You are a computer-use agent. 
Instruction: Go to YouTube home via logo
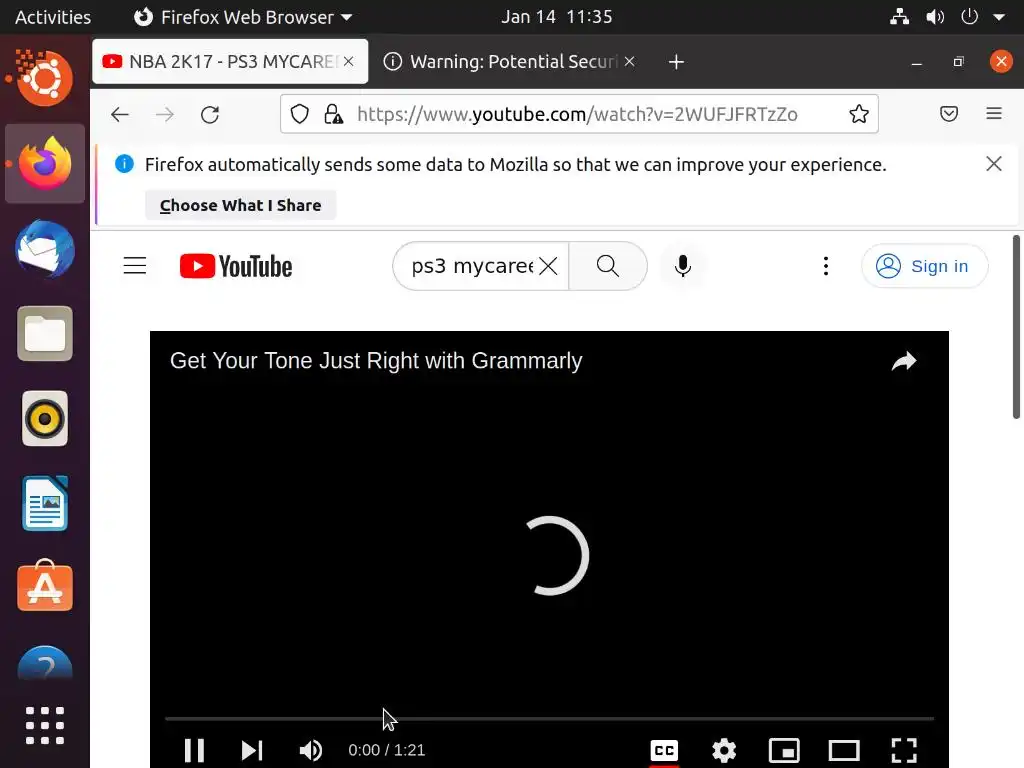[236, 266]
